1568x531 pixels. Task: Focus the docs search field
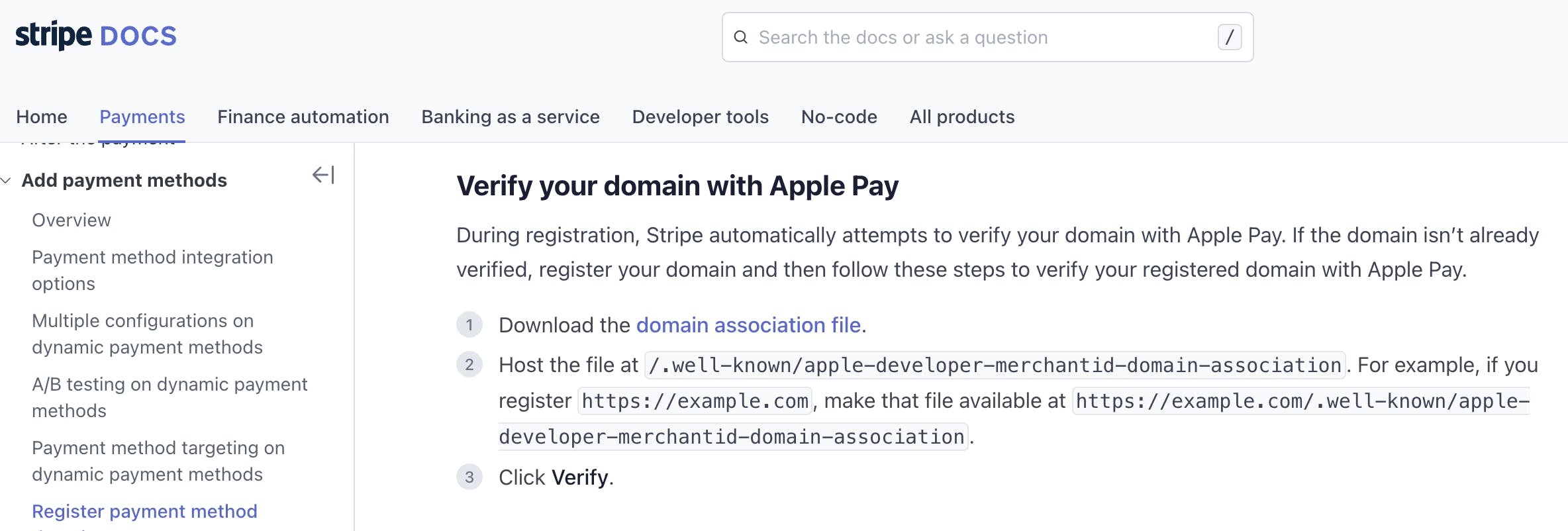pos(980,37)
